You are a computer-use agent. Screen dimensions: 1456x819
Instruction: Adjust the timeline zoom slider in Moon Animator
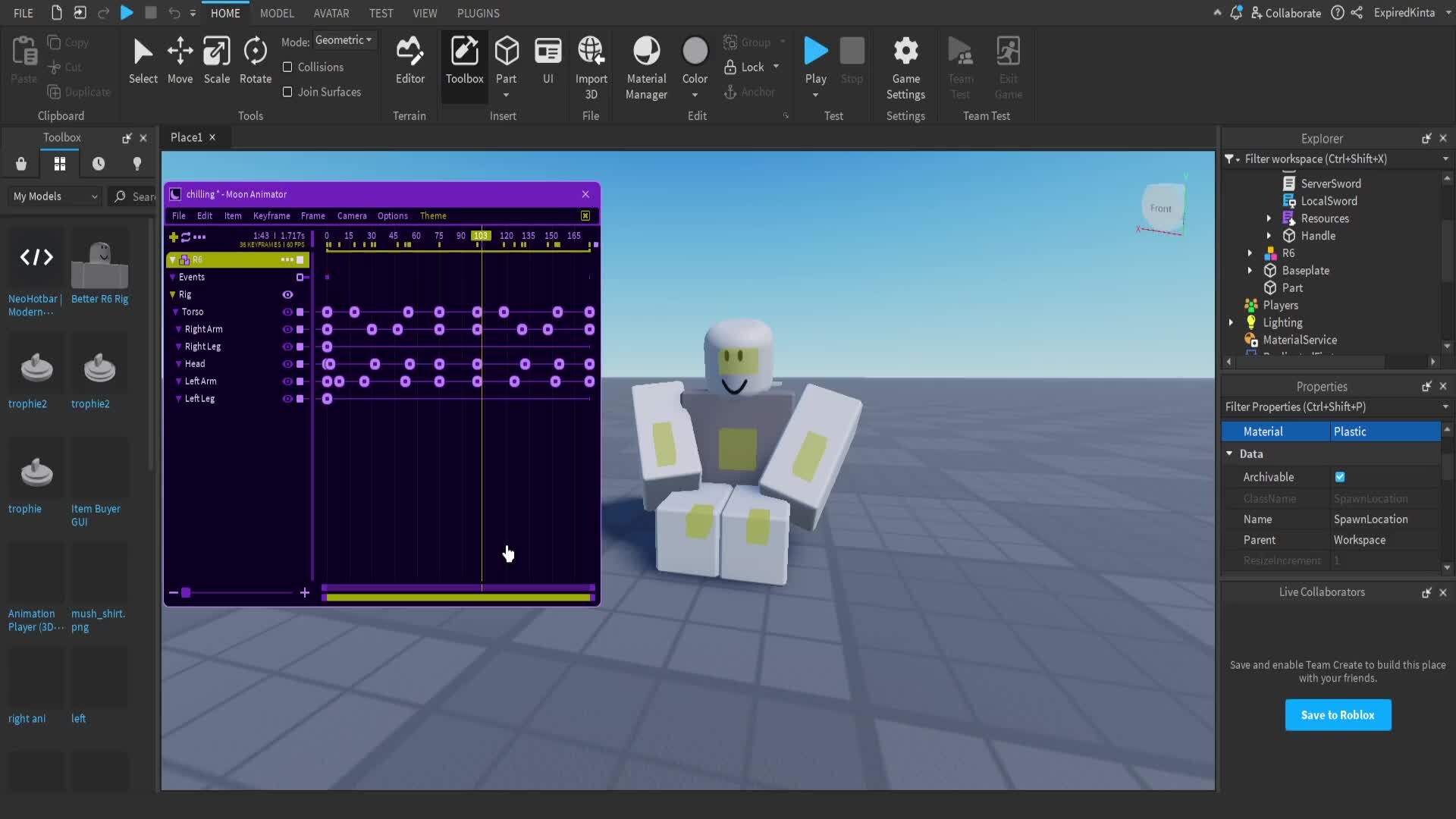[x=186, y=593]
